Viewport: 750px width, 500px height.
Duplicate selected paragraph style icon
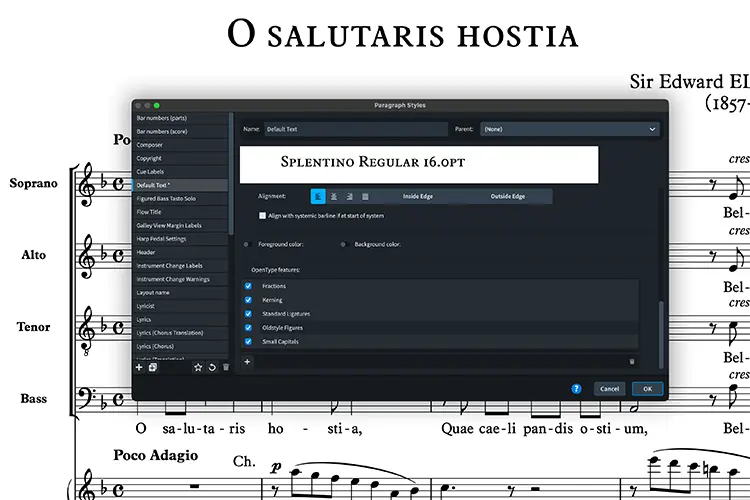(153, 367)
